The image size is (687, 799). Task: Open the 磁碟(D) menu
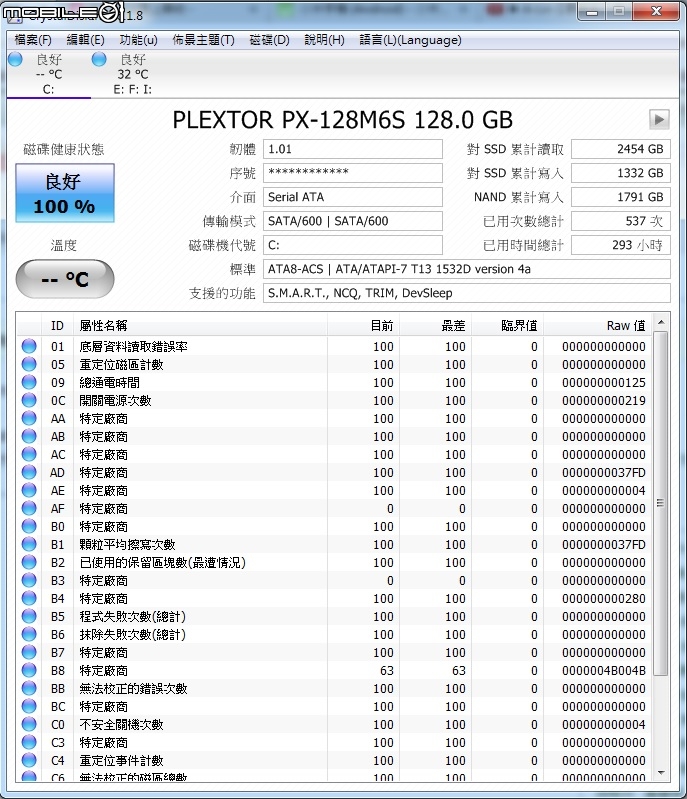coord(269,40)
